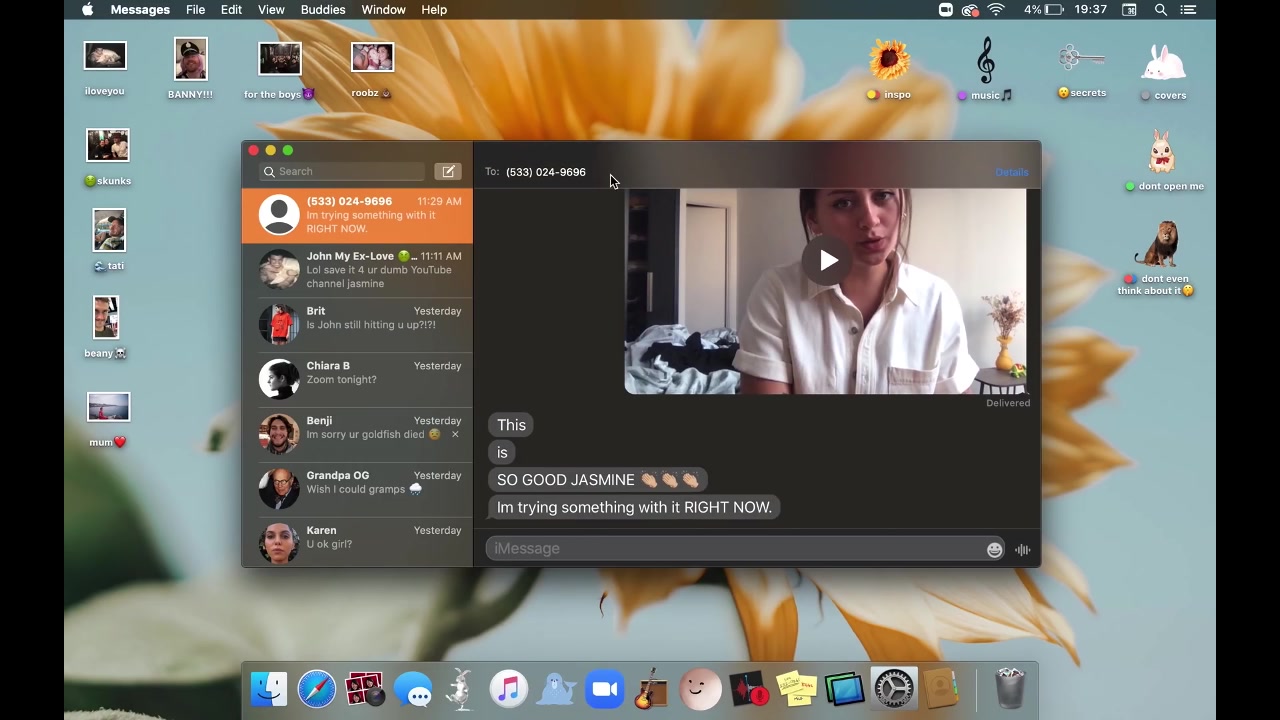Open the Trash in the Dock
Viewport: 1280px width, 720px height.
1010,689
